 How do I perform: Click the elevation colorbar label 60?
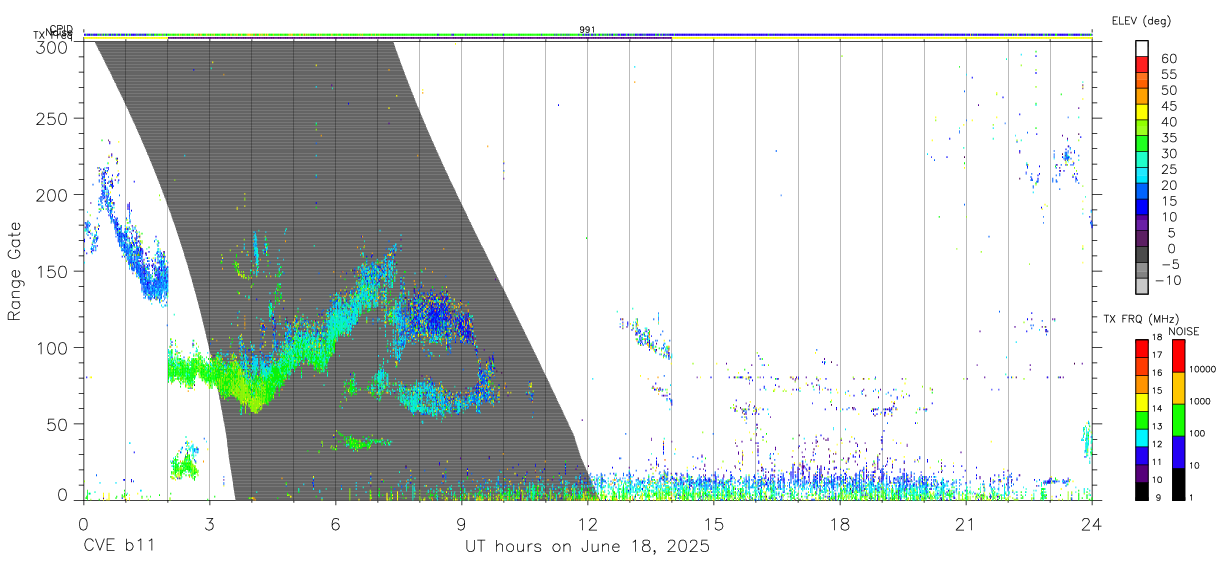1168,58
